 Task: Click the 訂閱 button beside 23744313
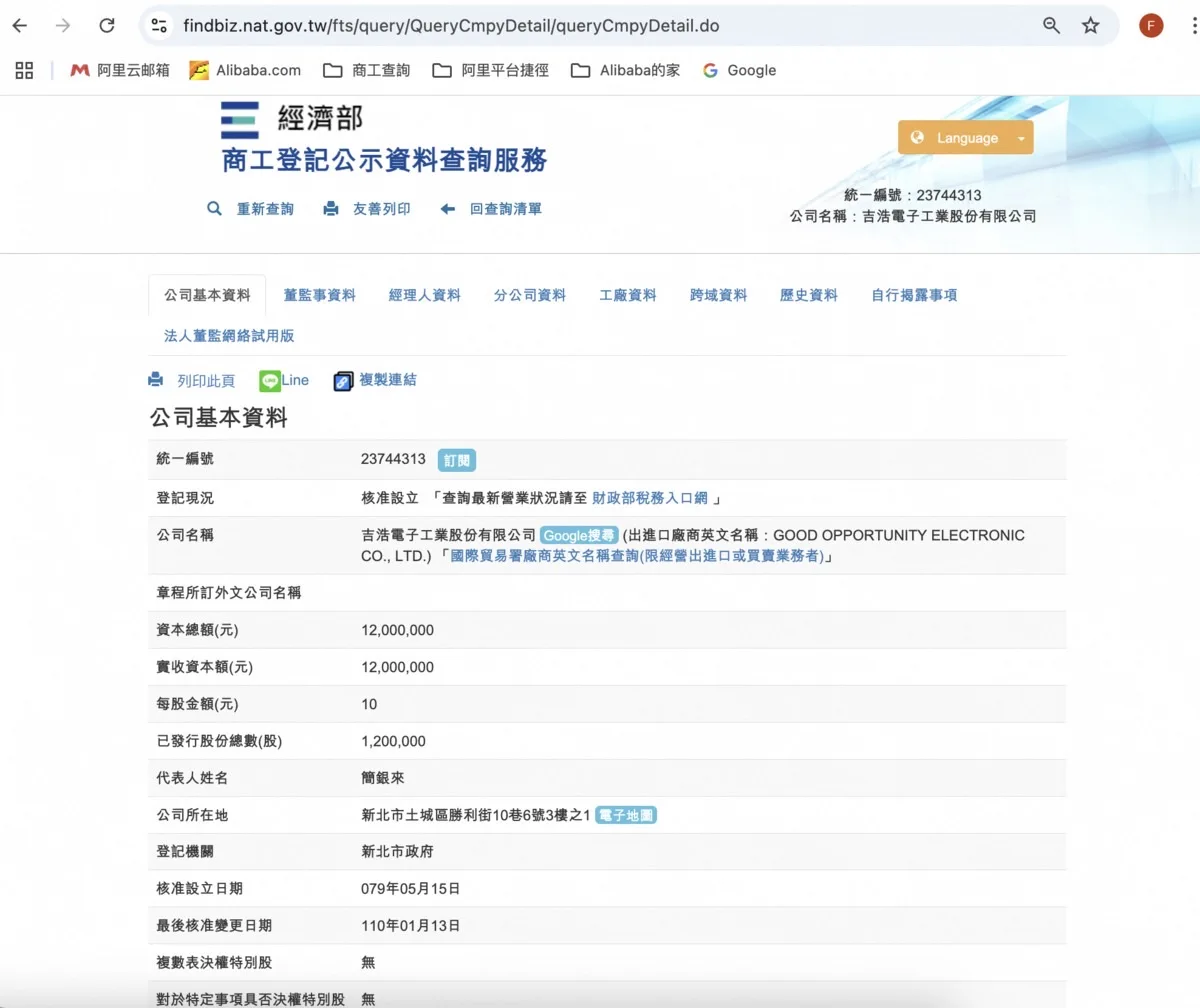click(x=457, y=460)
